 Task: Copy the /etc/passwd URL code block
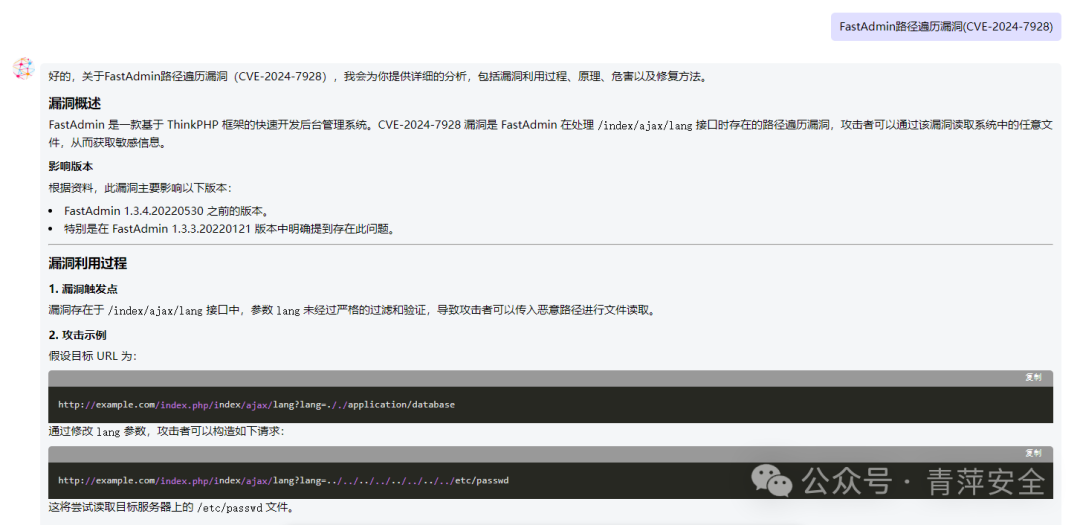coord(1033,453)
